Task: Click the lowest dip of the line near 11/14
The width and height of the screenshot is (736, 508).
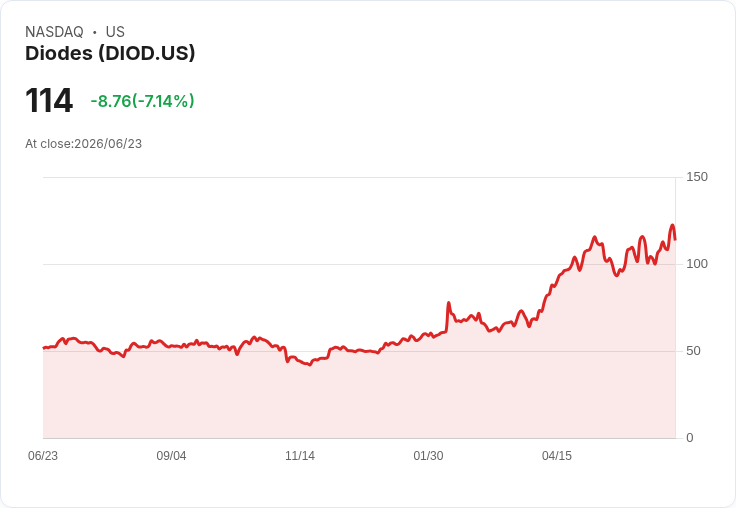Action: [x=310, y=365]
